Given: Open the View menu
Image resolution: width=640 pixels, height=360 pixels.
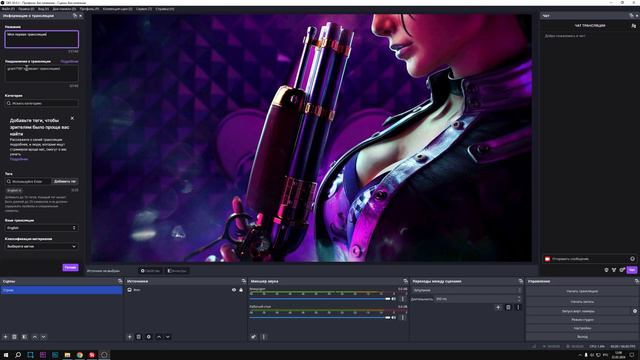Looking at the screenshot, I should [43, 9].
